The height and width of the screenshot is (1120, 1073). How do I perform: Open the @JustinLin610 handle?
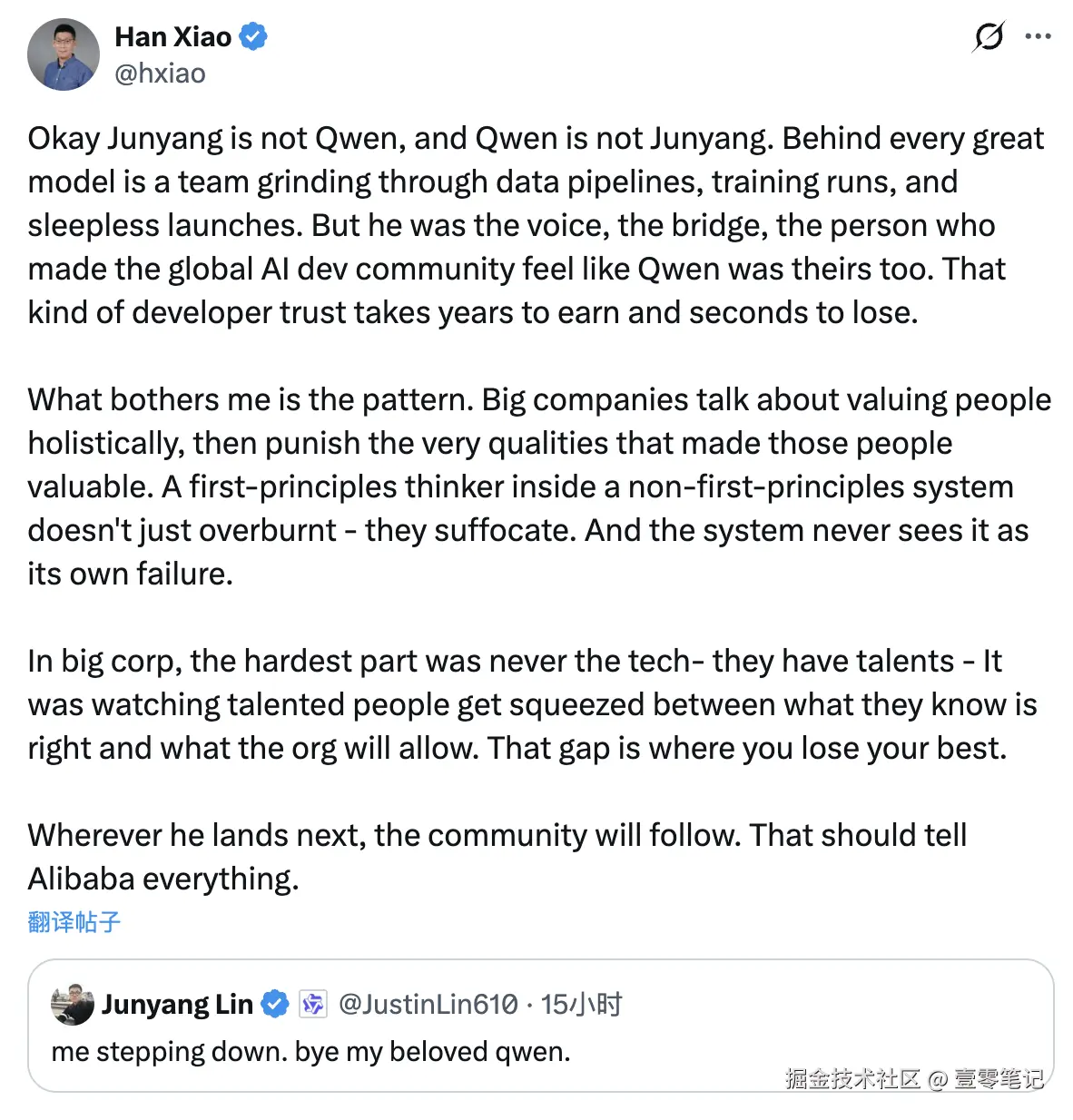click(428, 1004)
